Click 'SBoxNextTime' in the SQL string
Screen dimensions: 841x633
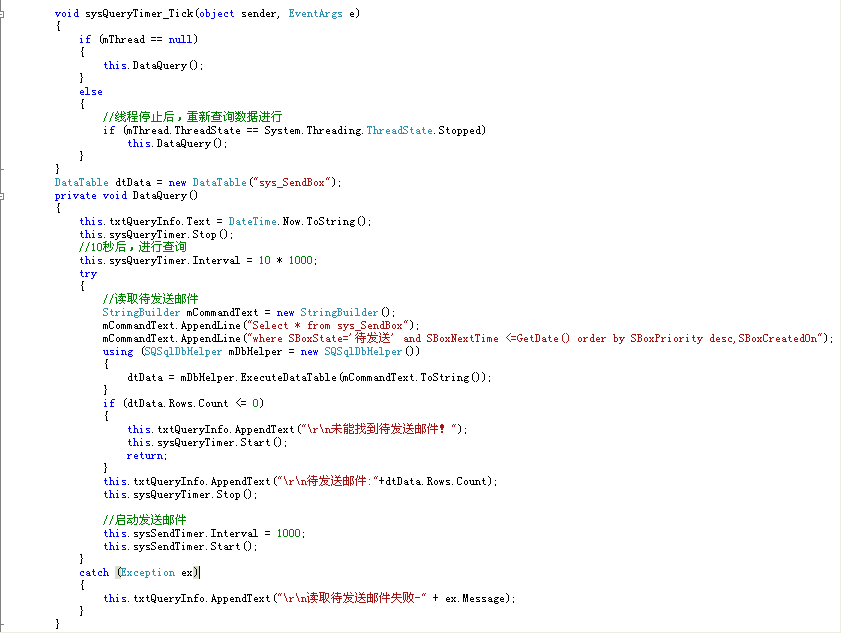(x=462, y=338)
